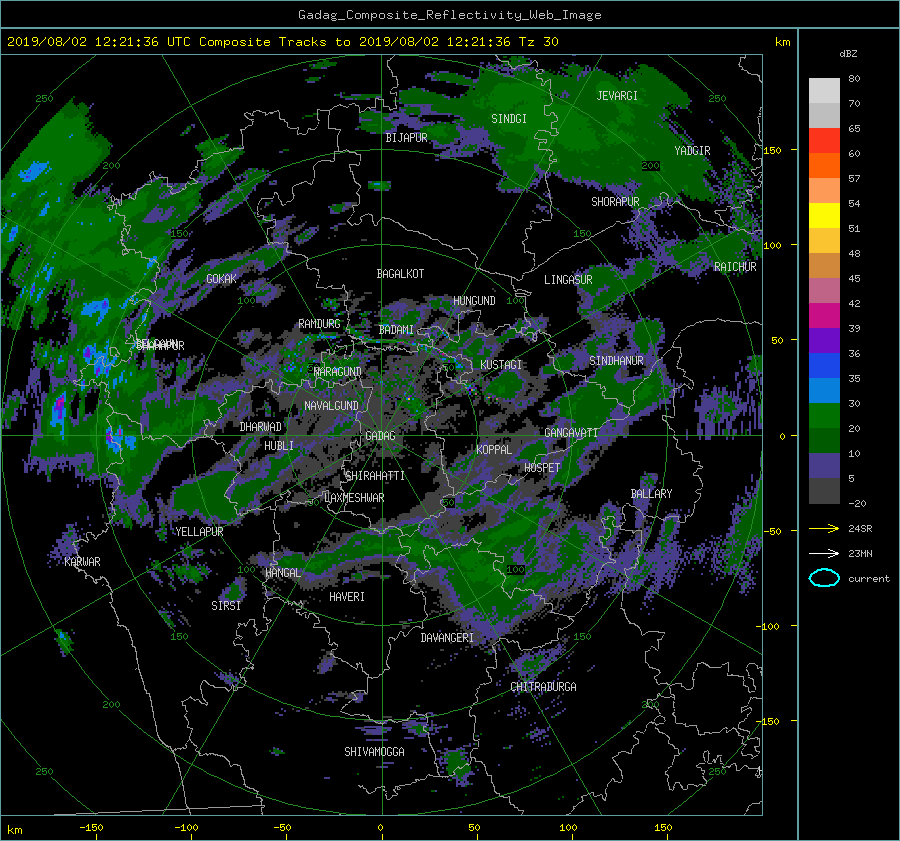Click the KOPPAL city label
This screenshot has width=900, height=841.
point(494,450)
